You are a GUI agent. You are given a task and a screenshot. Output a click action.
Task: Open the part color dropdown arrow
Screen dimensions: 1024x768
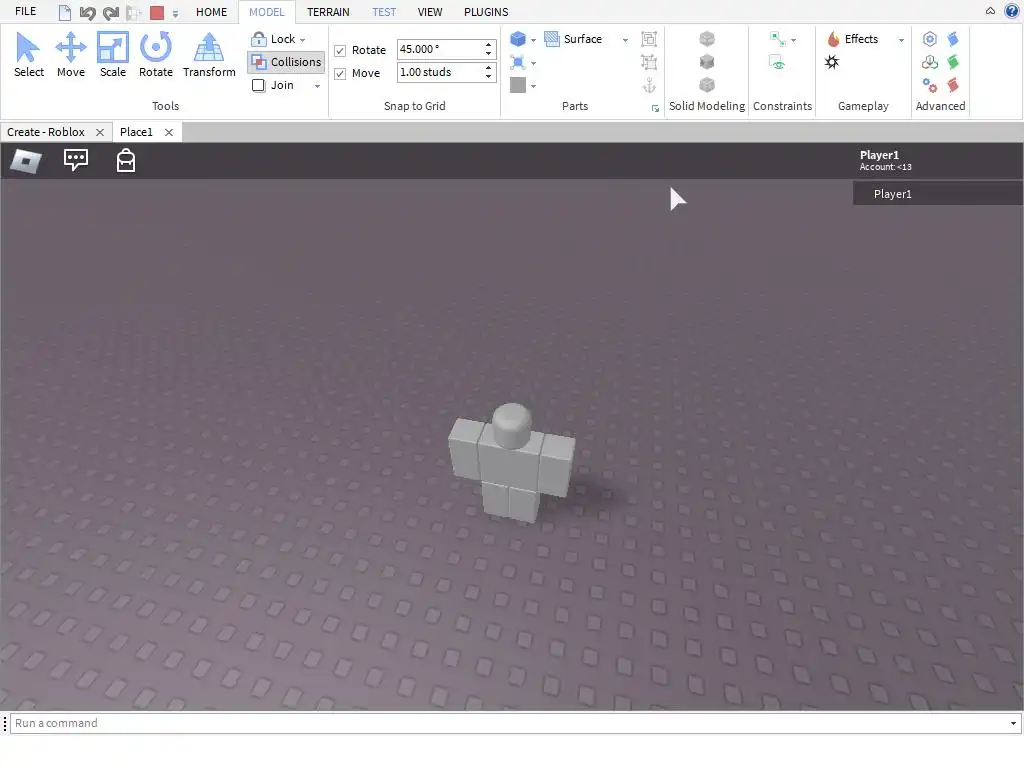[x=534, y=86]
